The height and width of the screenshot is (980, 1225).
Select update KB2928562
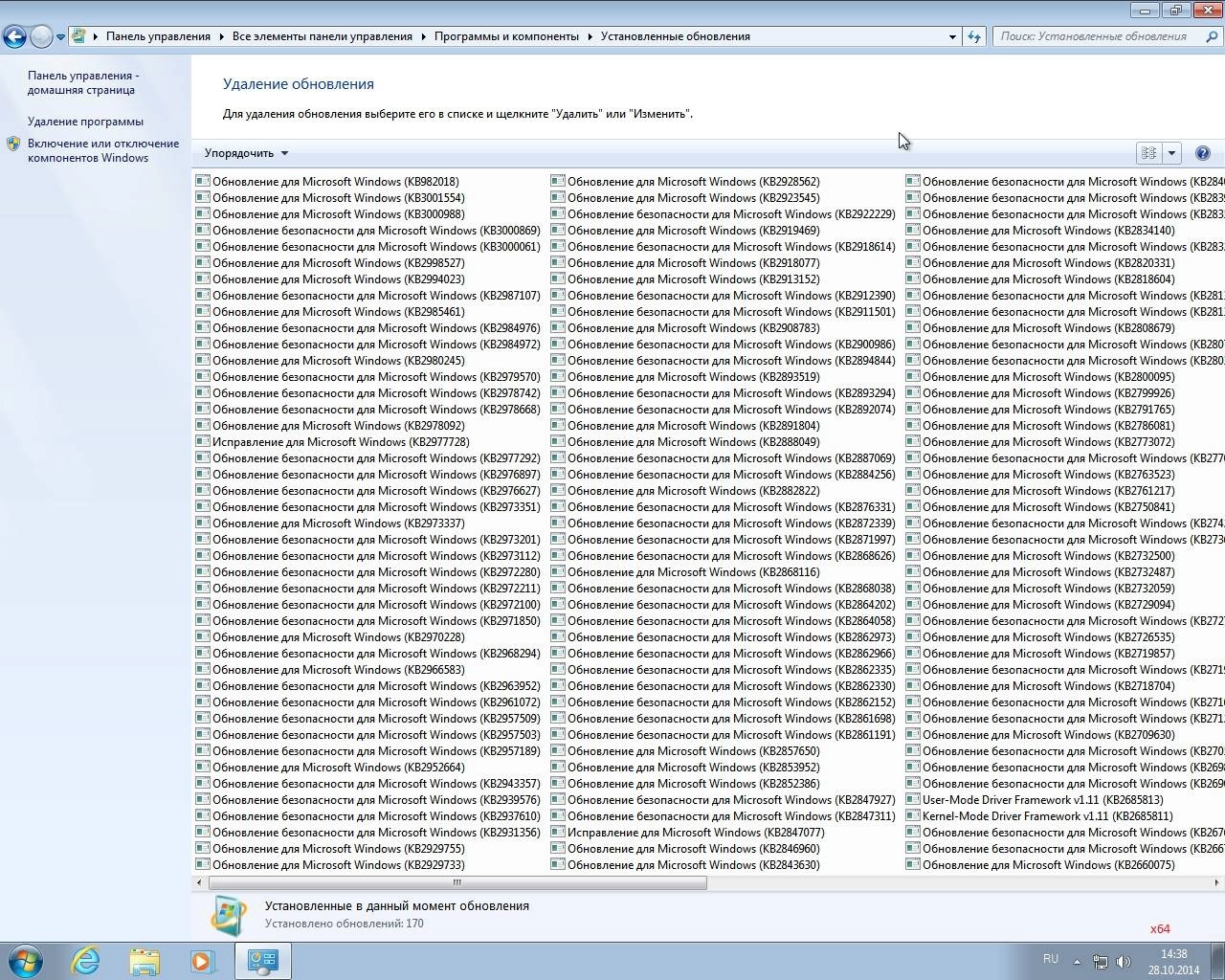685,181
